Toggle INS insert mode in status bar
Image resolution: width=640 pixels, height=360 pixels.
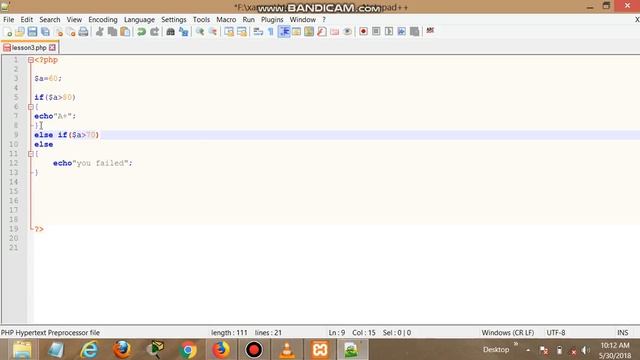(x=622, y=333)
